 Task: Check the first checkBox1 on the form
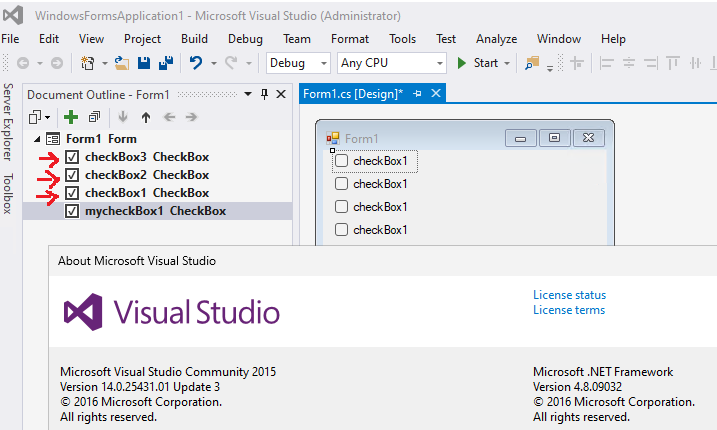click(x=341, y=161)
